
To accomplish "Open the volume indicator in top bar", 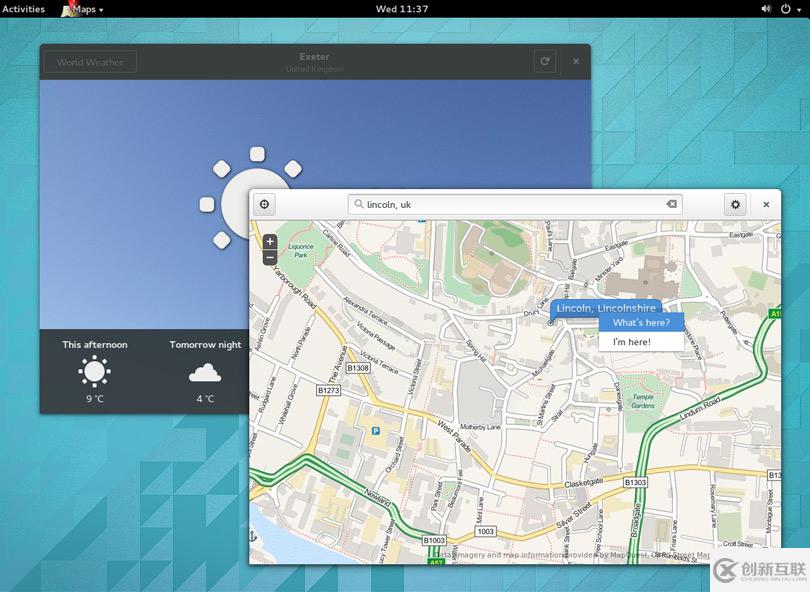I will click(766, 9).
